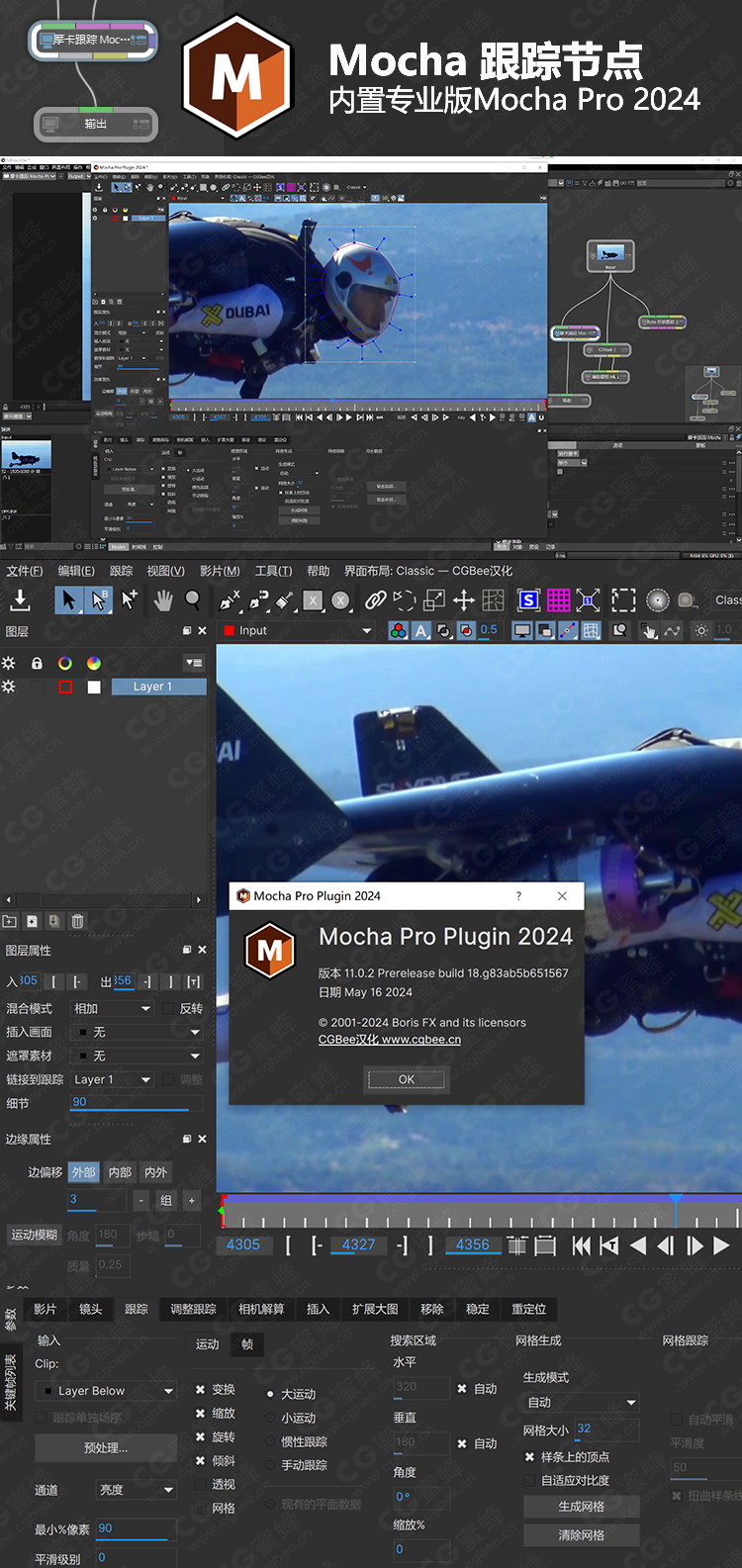Click the 生成网格 button
This screenshot has width=742, height=1568.
(x=581, y=1507)
